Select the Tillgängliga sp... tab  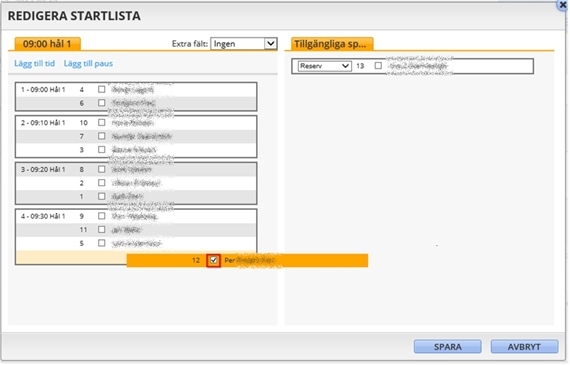click(332, 44)
